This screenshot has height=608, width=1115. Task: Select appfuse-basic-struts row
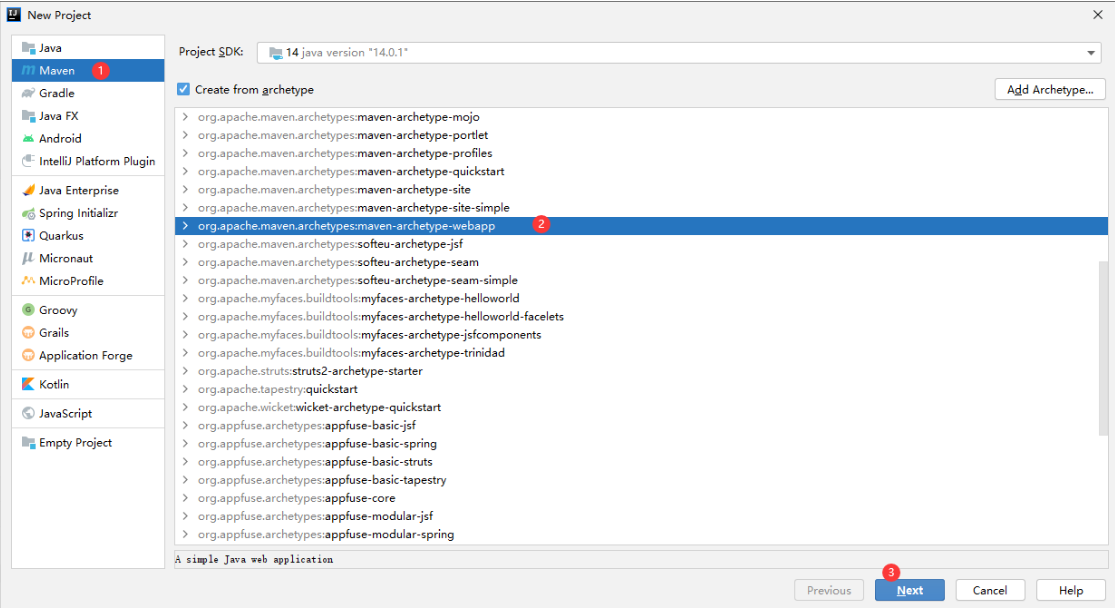pyautogui.click(x=641, y=462)
